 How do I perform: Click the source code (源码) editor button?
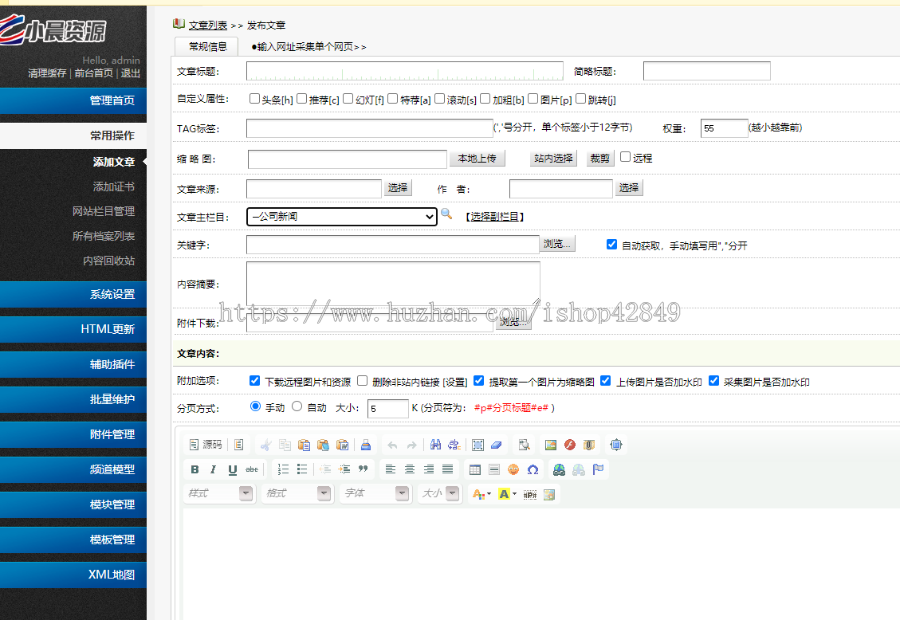pyautogui.click(x=205, y=445)
